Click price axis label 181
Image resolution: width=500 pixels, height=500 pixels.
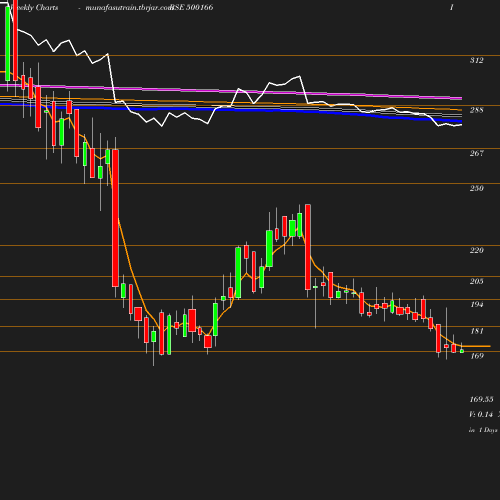pos(476,331)
